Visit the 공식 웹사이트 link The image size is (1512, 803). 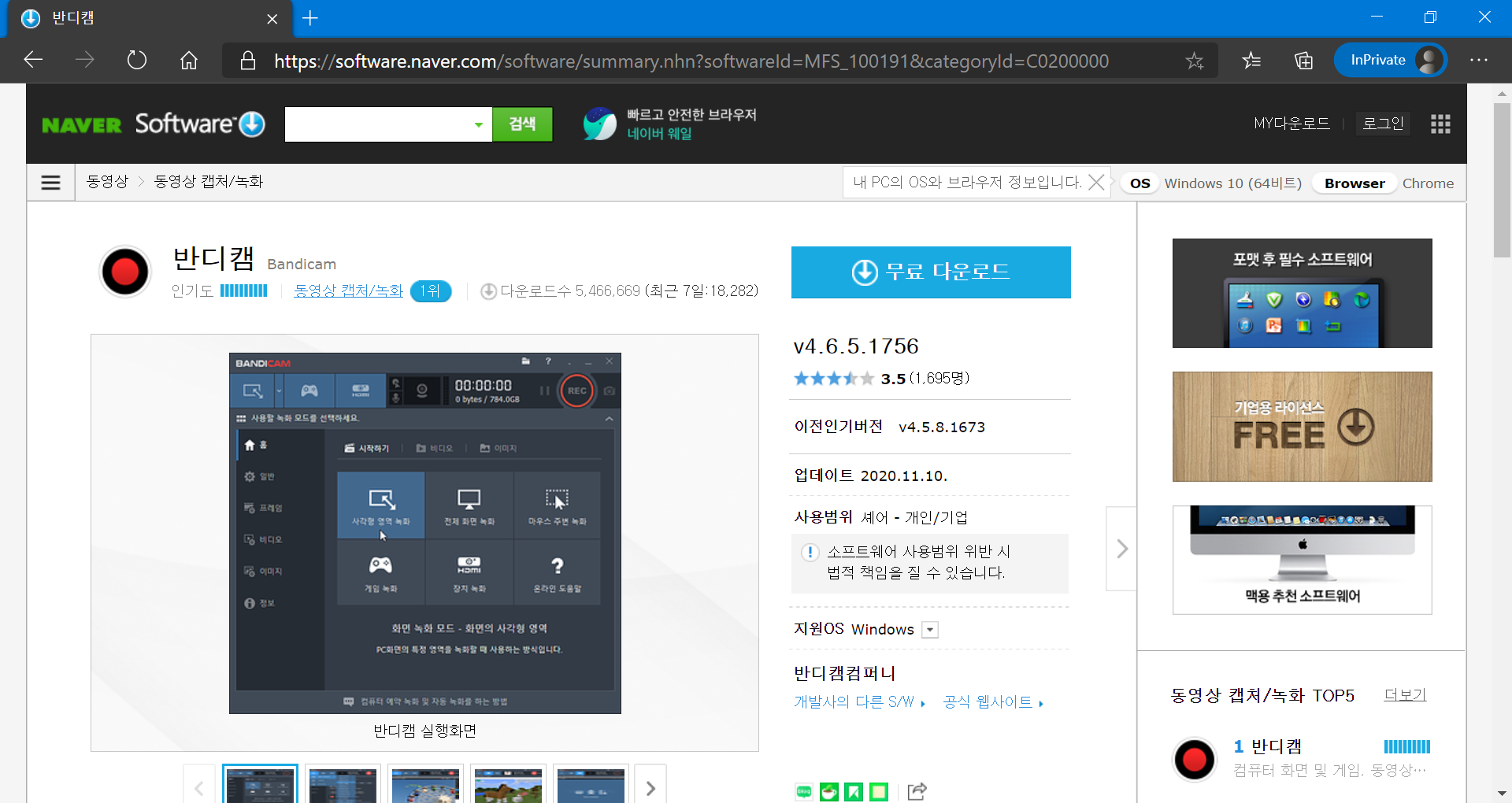click(993, 702)
